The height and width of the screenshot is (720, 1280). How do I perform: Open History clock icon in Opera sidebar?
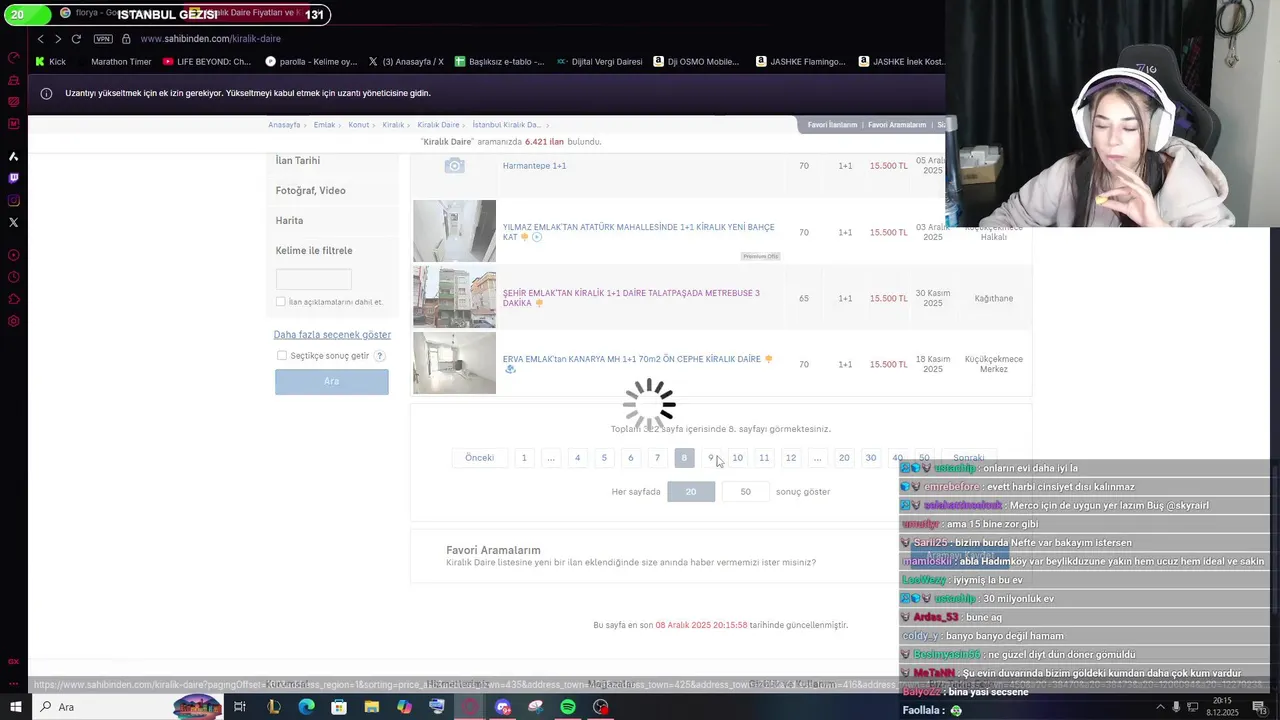[x=13, y=277]
